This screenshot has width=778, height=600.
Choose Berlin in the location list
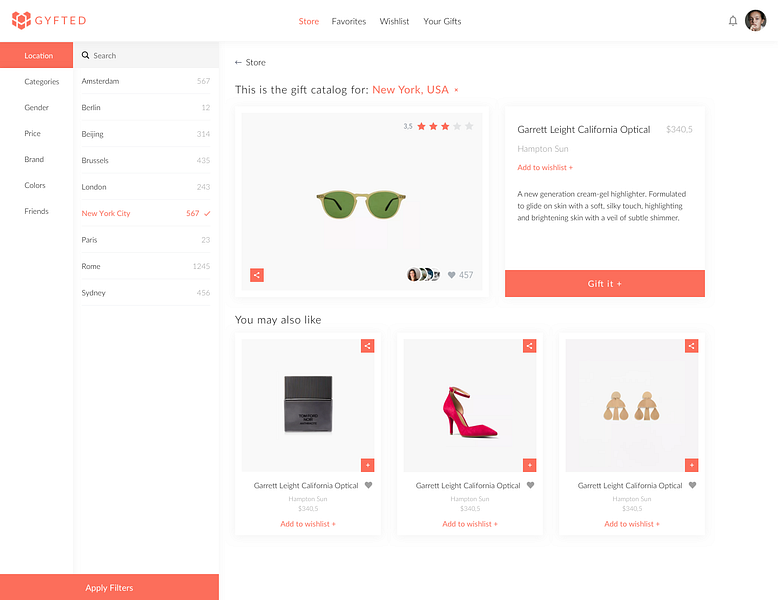[x=146, y=107]
